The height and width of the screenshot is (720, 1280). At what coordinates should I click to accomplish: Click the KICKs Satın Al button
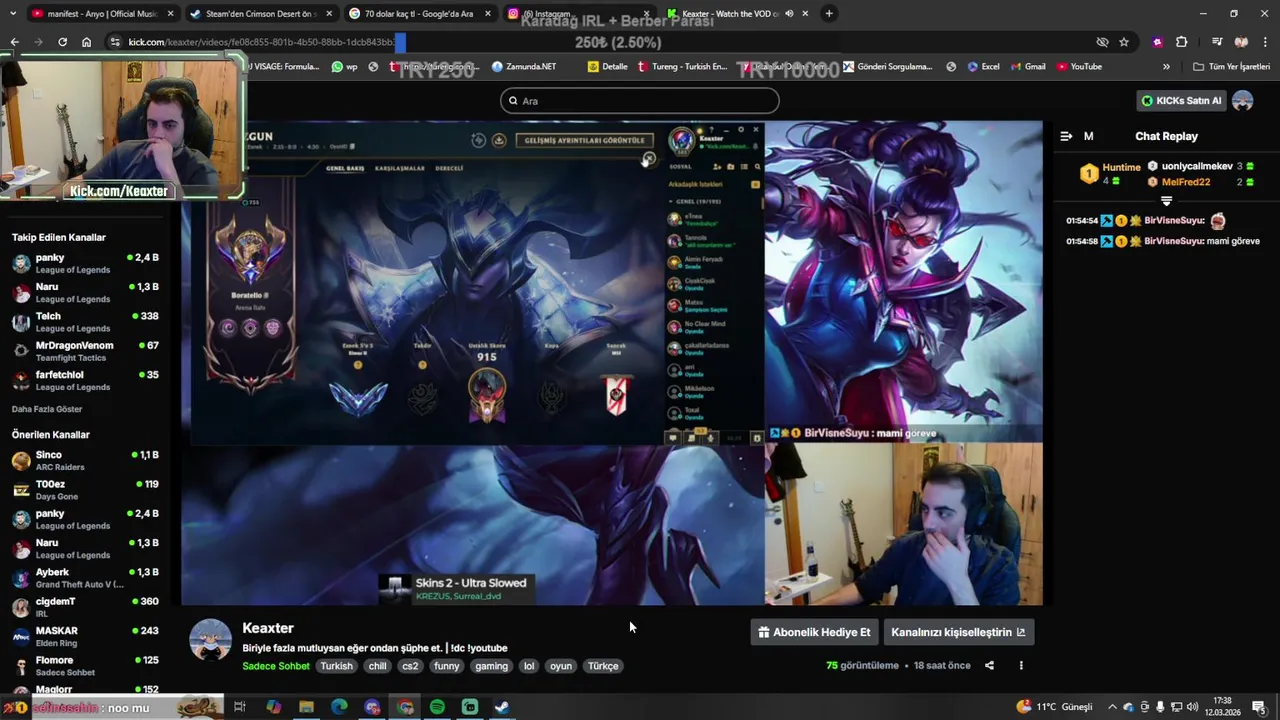click(1181, 100)
